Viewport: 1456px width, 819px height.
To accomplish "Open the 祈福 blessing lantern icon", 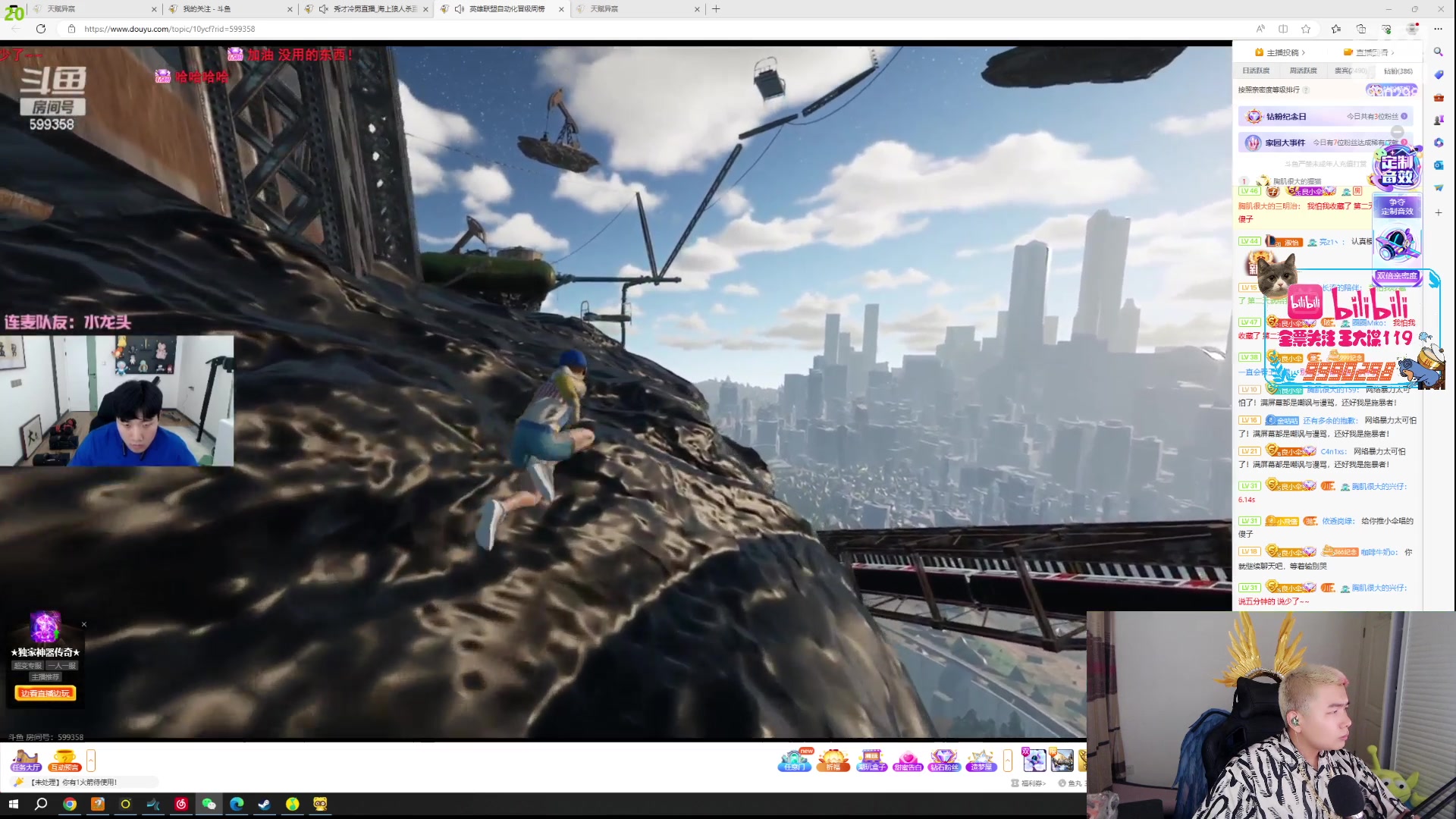I will coord(833,760).
